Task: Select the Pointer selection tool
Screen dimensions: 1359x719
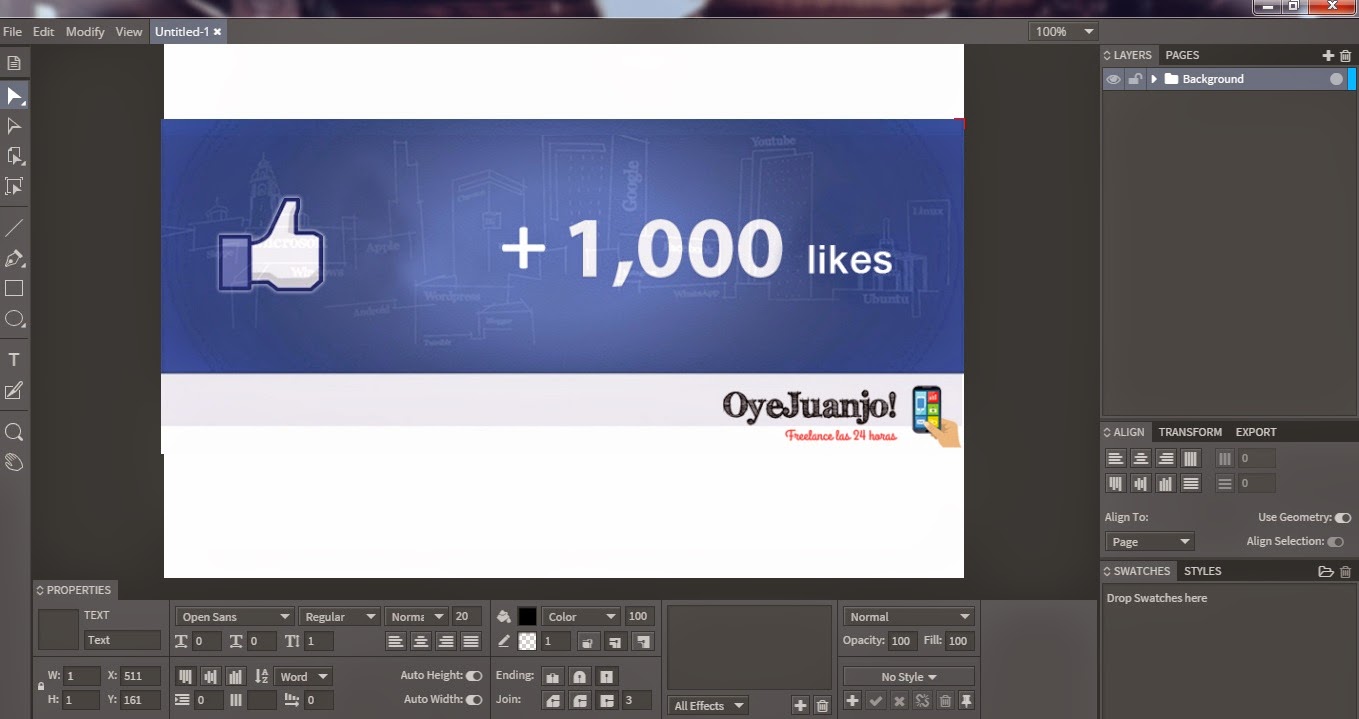Action: (14, 96)
